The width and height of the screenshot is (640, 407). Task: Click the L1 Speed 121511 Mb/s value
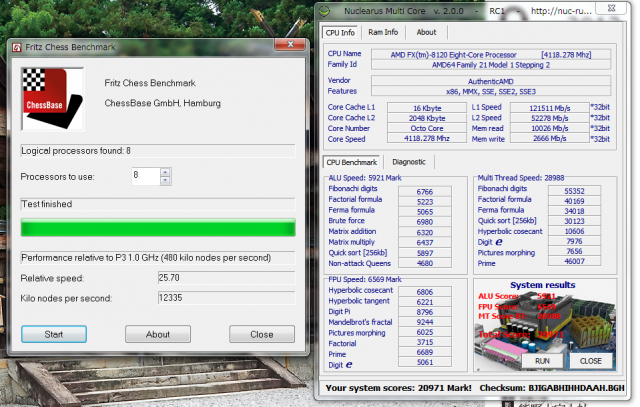(x=550, y=108)
